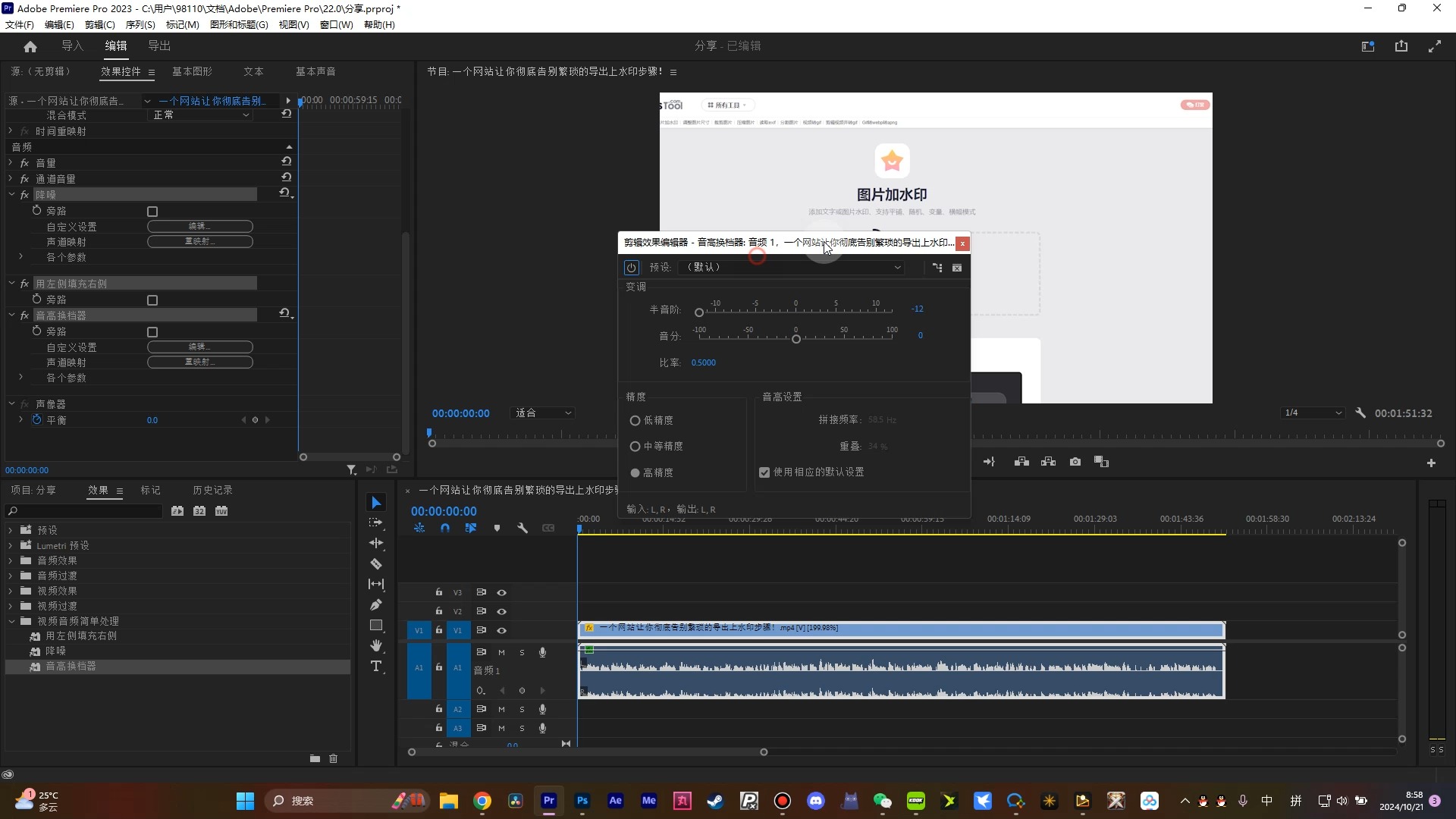This screenshot has height=819, width=1456.
Task: Open timeline display settings wrench
Action: (x=522, y=528)
